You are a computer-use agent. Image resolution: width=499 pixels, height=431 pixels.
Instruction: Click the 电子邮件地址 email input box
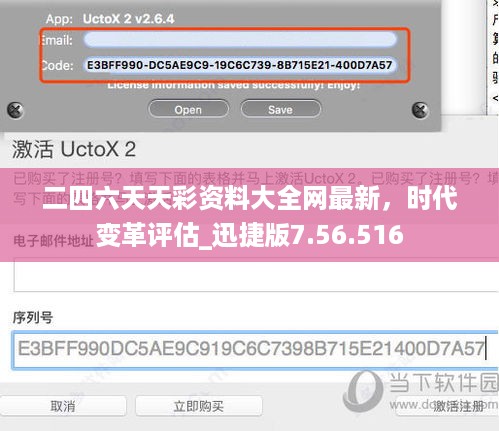coord(256,275)
